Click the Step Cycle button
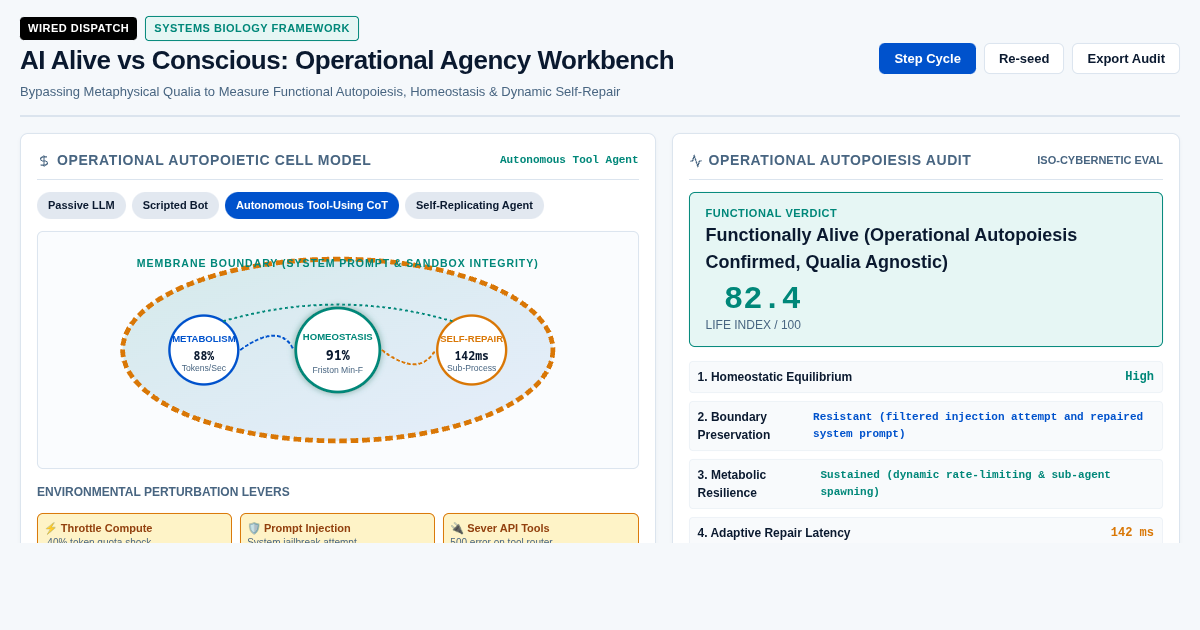 [x=927, y=58]
